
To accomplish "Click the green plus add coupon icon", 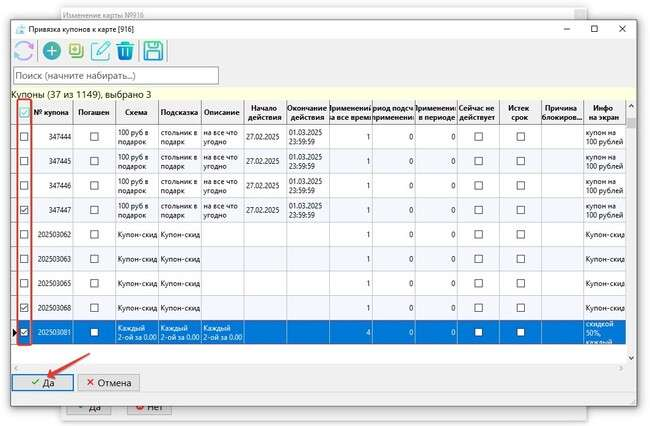I will click(x=51, y=51).
